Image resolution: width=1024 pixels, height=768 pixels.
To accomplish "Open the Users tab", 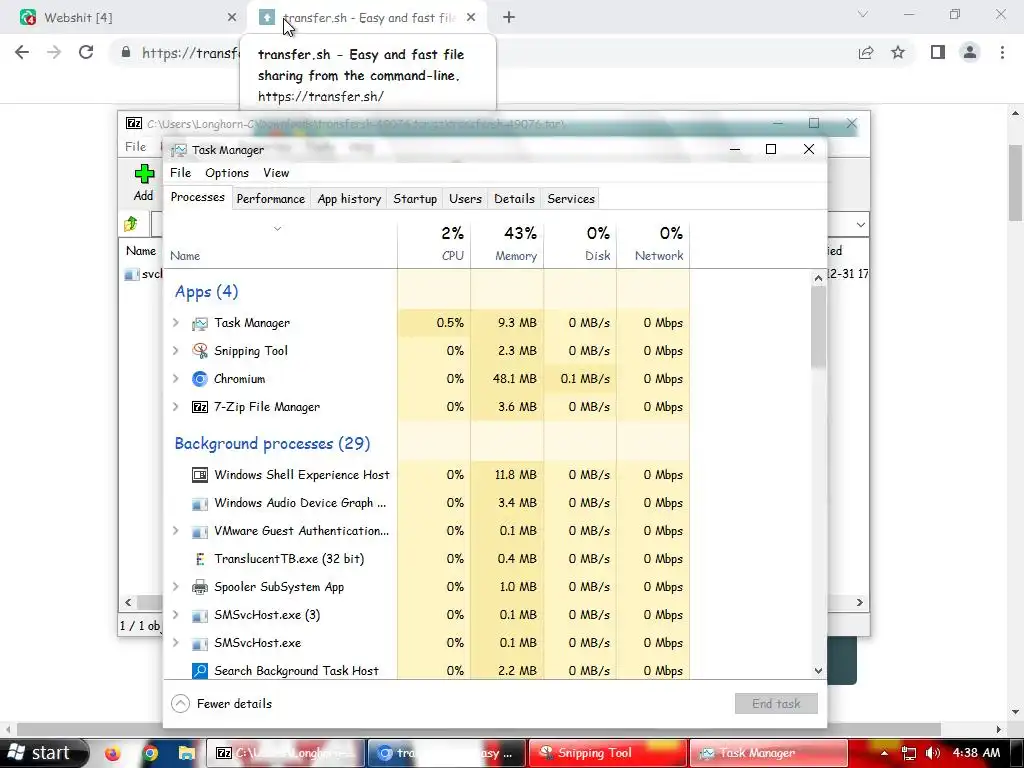I will (x=465, y=199).
